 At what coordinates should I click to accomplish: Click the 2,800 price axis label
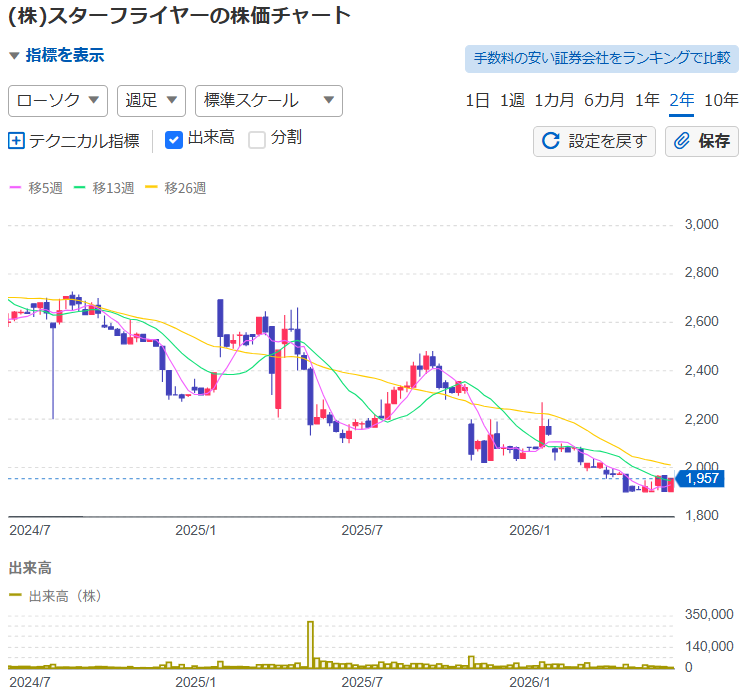click(x=701, y=272)
